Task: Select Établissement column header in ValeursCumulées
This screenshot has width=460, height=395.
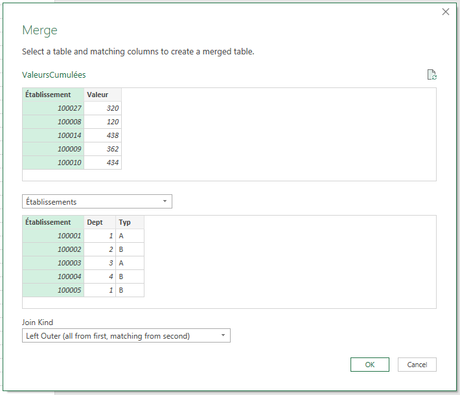Action: click(53, 95)
